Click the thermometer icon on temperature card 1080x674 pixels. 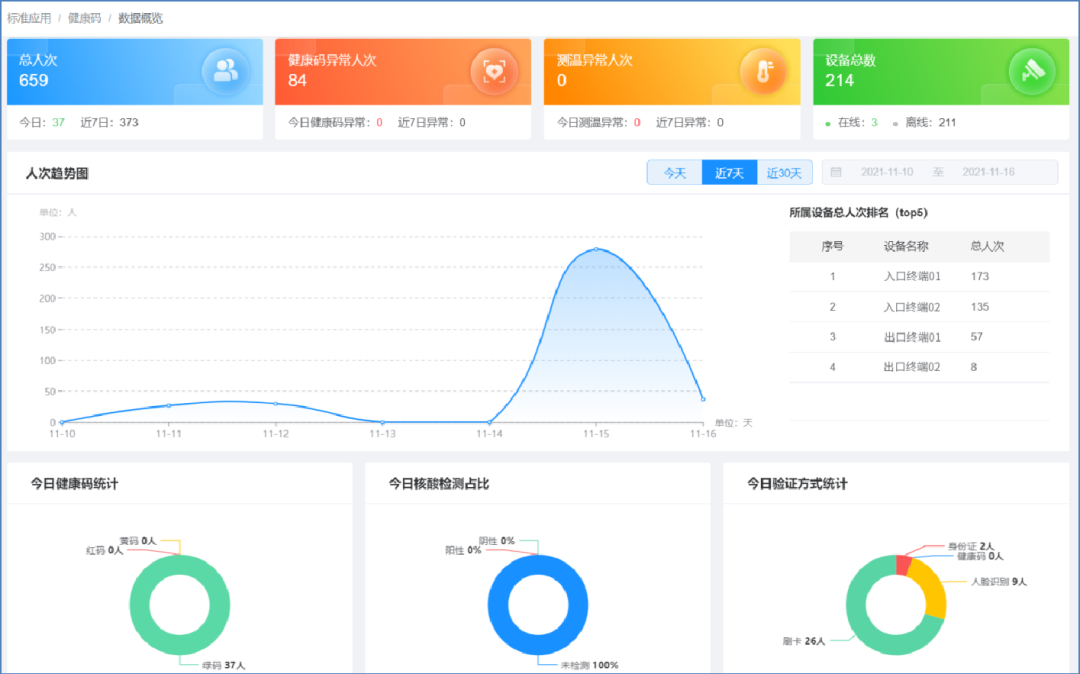coord(763,70)
